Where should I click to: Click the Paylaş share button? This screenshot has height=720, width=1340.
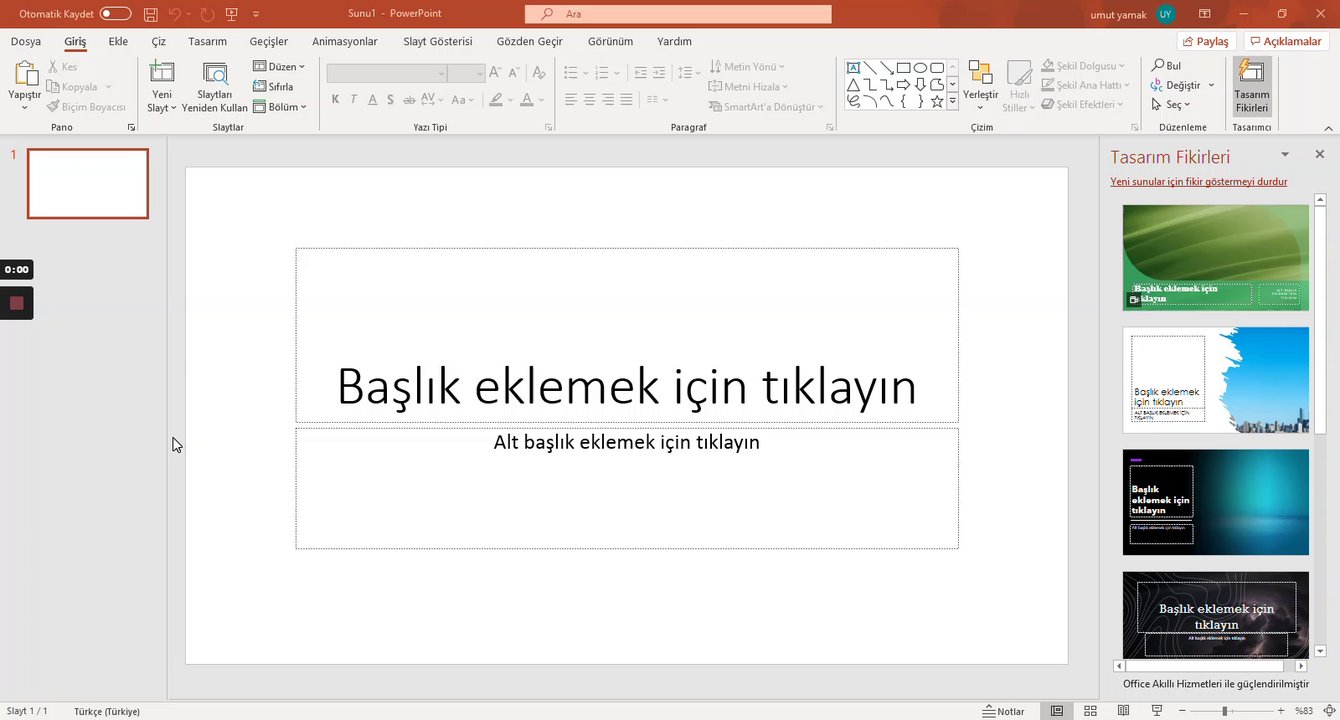pos(1206,41)
